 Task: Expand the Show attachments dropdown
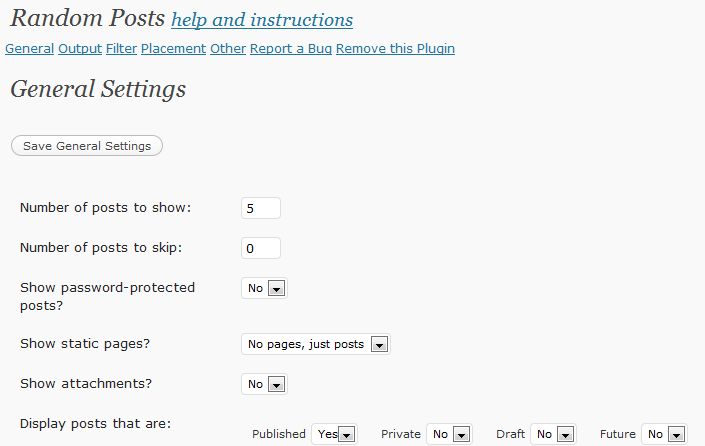tap(264, 384)
